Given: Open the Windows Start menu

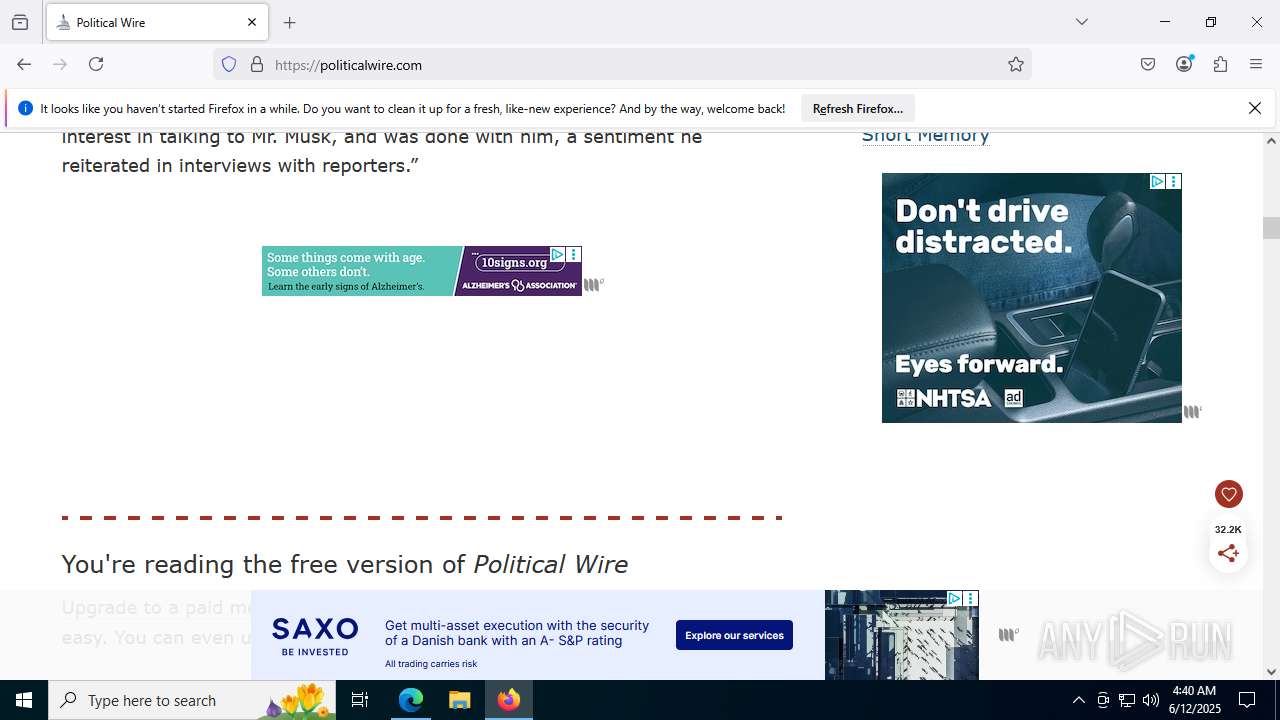Looking at the screenshot, I should (24, 700).
